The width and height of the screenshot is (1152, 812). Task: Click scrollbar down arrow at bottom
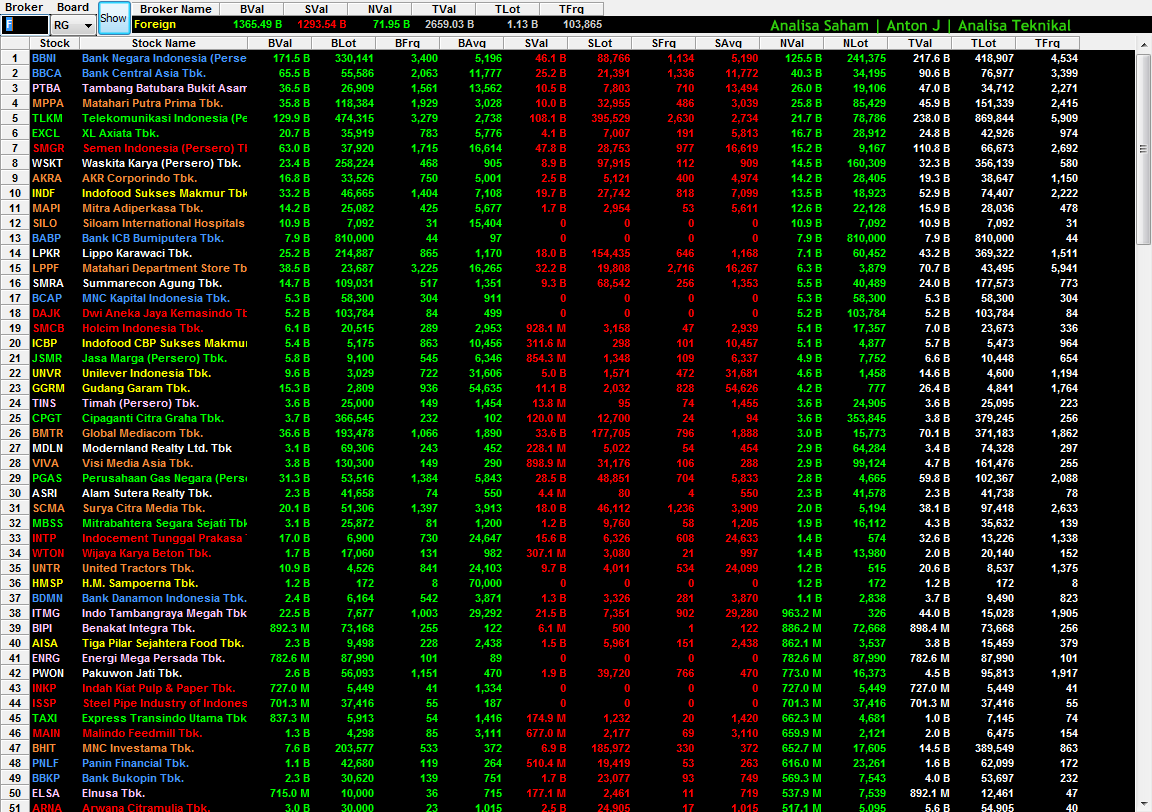click(x=1144, y=805)
